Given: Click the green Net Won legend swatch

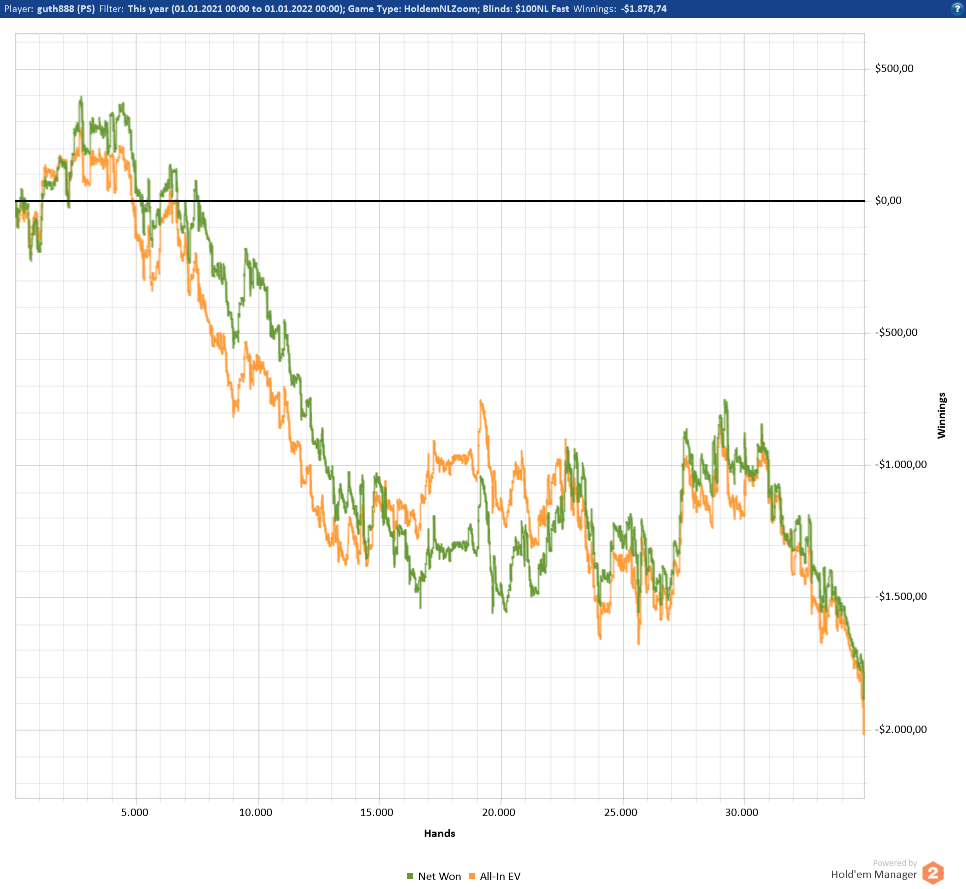Looking at the screenshot, I should tap(410, 876).
